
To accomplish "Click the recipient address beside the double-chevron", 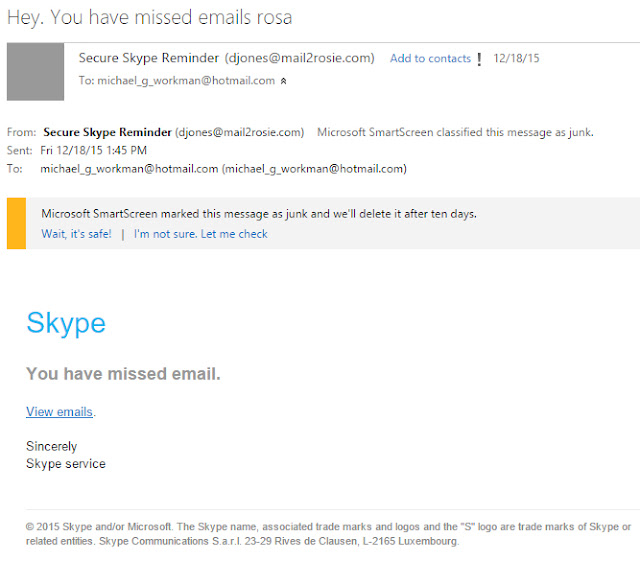I will click(x=185, y=81).
